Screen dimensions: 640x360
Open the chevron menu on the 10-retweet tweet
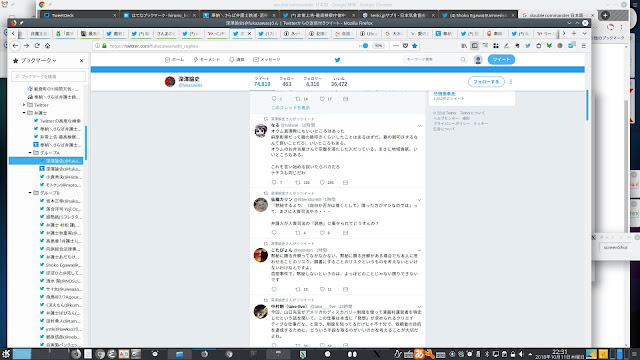[x=419, y=251]
